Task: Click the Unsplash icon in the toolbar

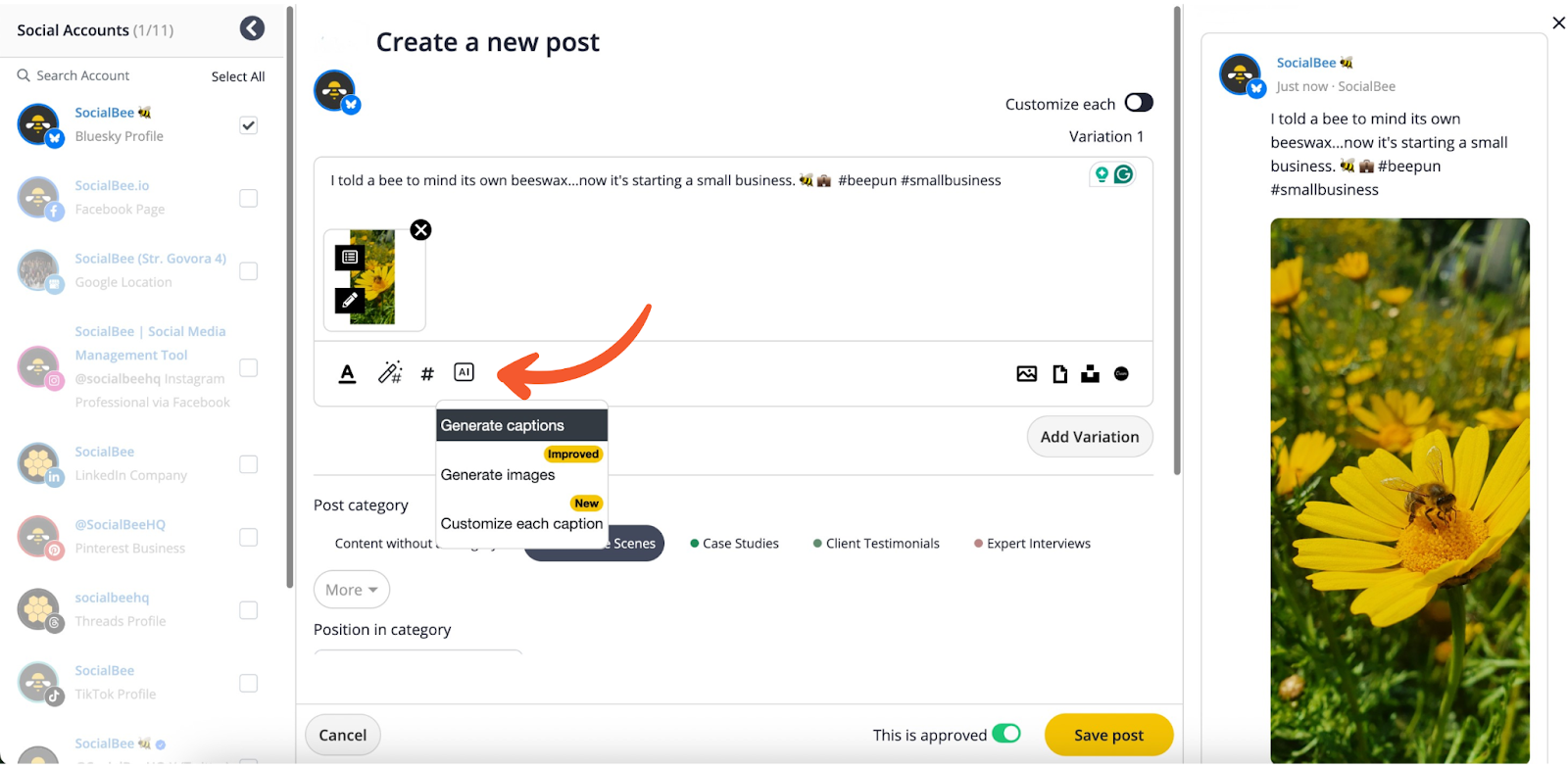Action: [x=1090, y=373]
